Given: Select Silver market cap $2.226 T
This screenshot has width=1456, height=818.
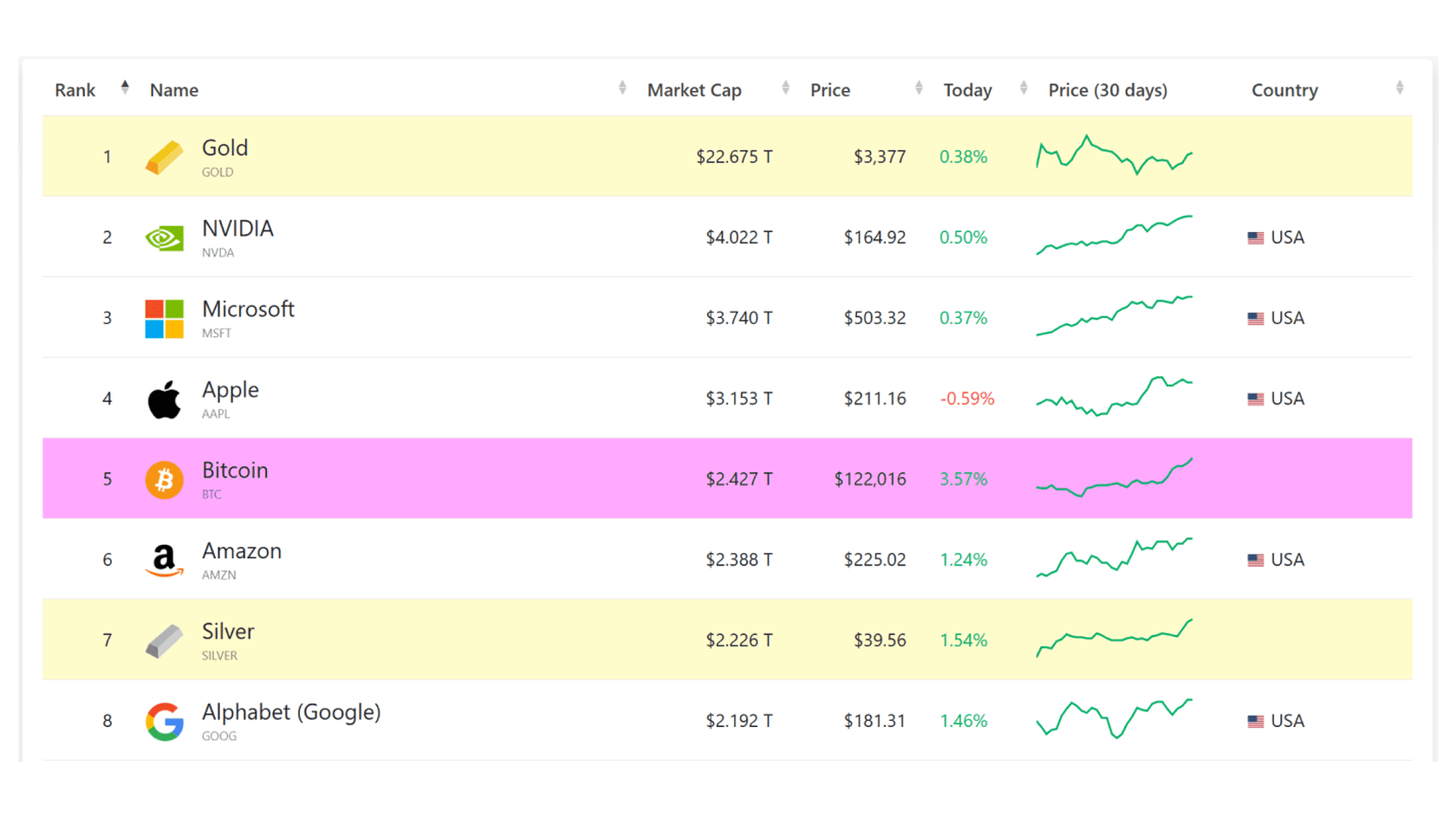Looking at the screenshot, I should click(739, 640).
